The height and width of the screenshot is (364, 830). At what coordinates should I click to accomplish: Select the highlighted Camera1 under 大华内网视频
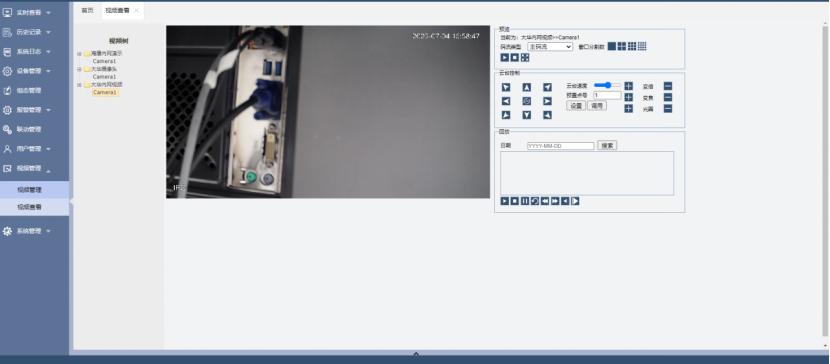point(105,92)
